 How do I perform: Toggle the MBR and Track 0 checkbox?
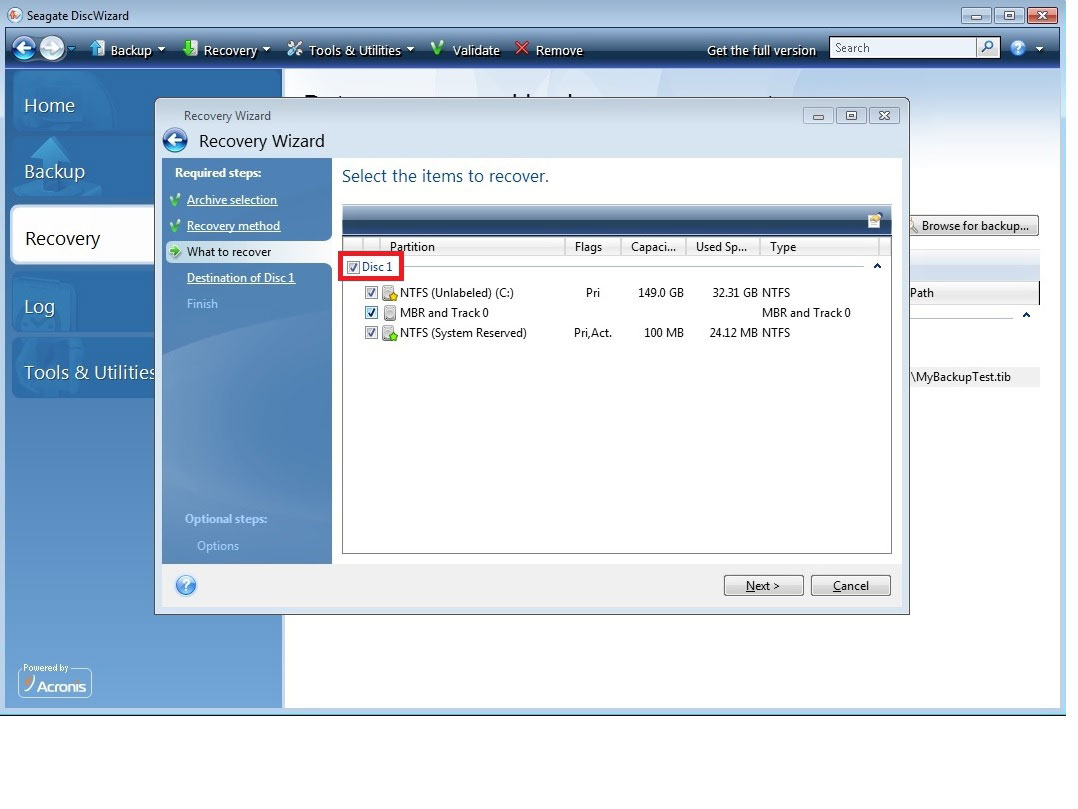click(372, 313)
